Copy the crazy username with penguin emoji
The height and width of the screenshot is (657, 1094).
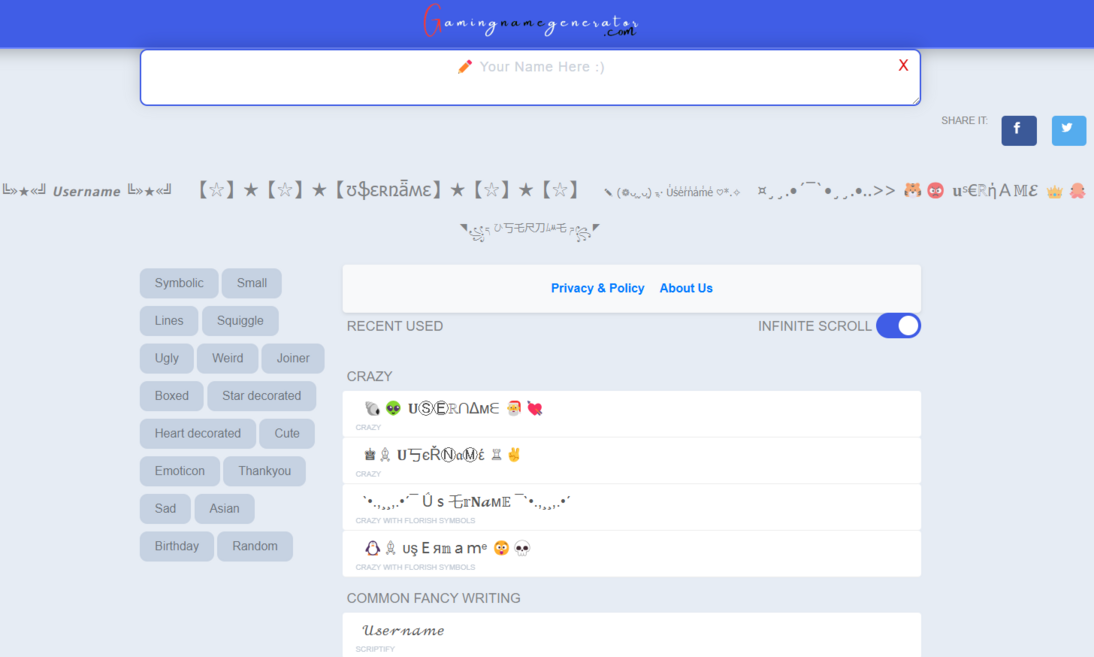[447, 548]
